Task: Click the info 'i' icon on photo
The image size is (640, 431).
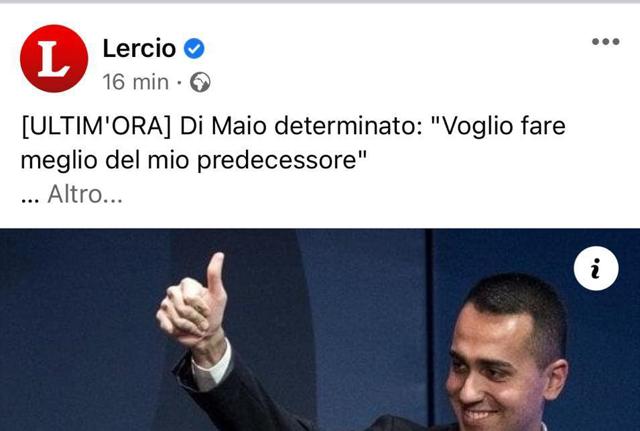Action: pos(596,268)
